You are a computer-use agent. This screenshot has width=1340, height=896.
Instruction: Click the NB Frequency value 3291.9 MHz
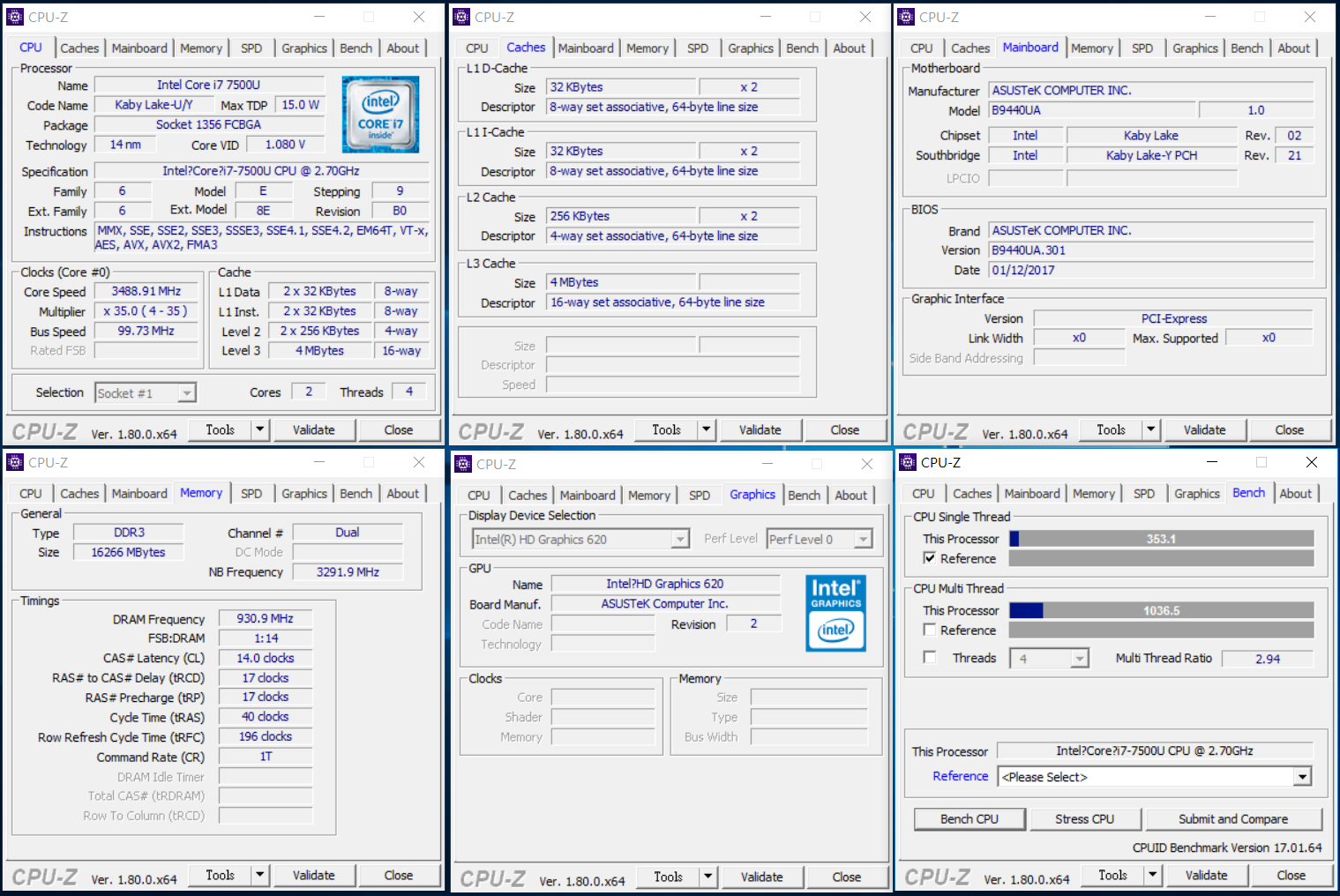coord(348,571)
